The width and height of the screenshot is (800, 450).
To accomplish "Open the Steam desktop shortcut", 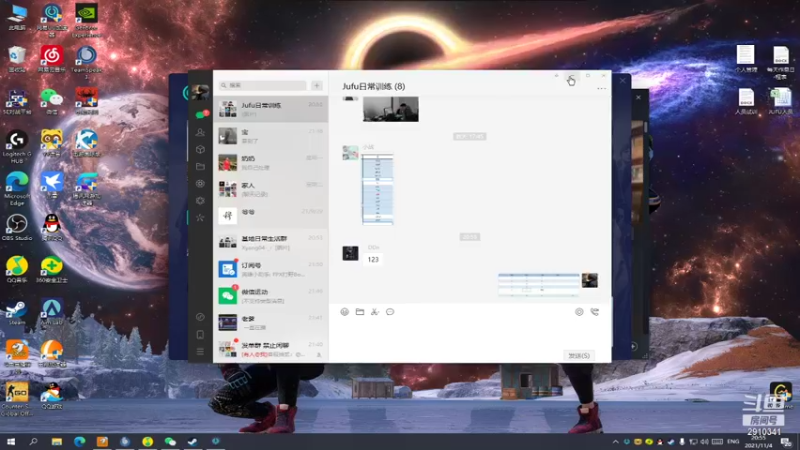I will pyautogui.click(x=17, y=312).
